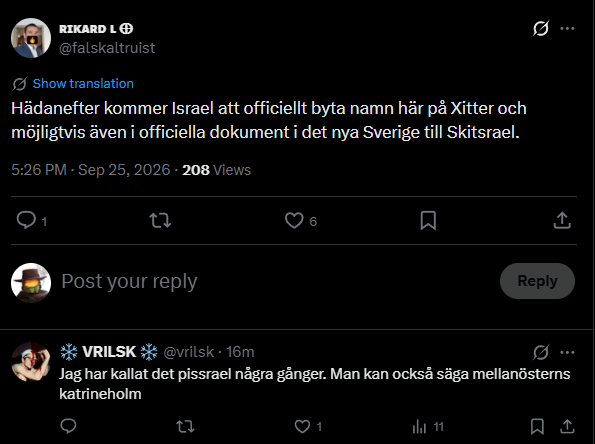Like the VRILSK reply
The width and height of the screenshot is (595, 444).
(x=302, y=427)
